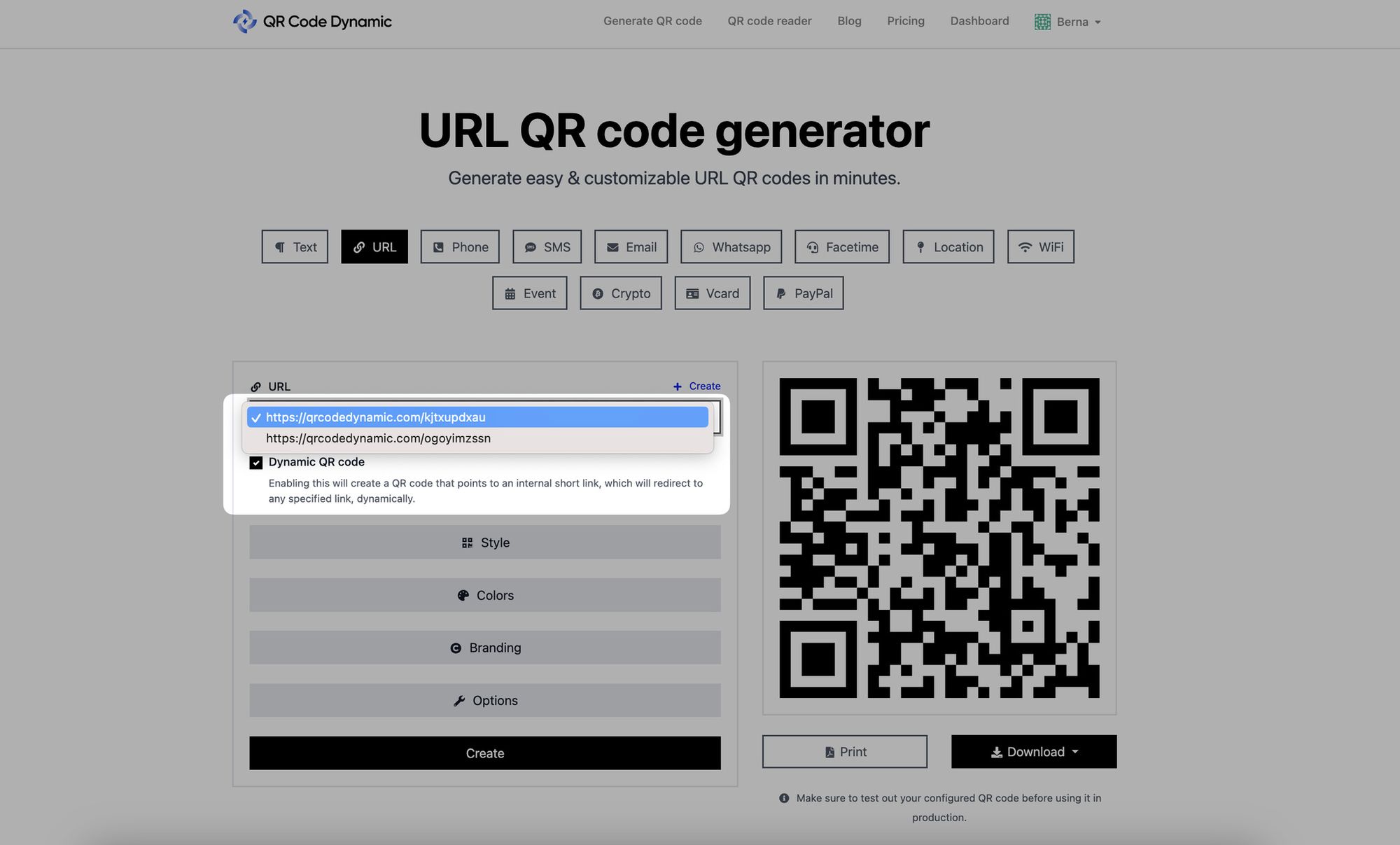Click the WiFi tab icon

click(1025, 246)
